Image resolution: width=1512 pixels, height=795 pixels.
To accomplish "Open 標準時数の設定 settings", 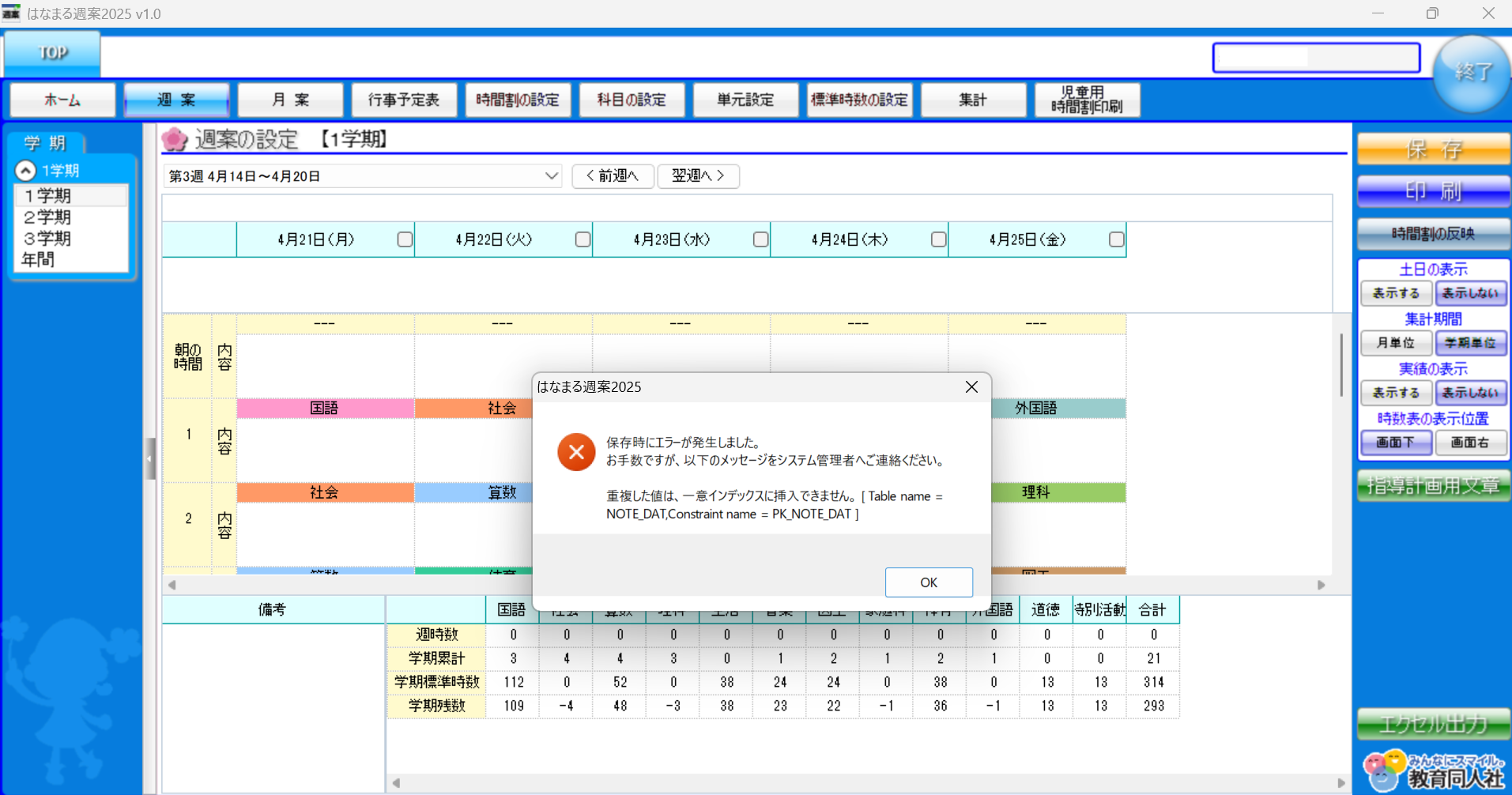I will (859, 100).
